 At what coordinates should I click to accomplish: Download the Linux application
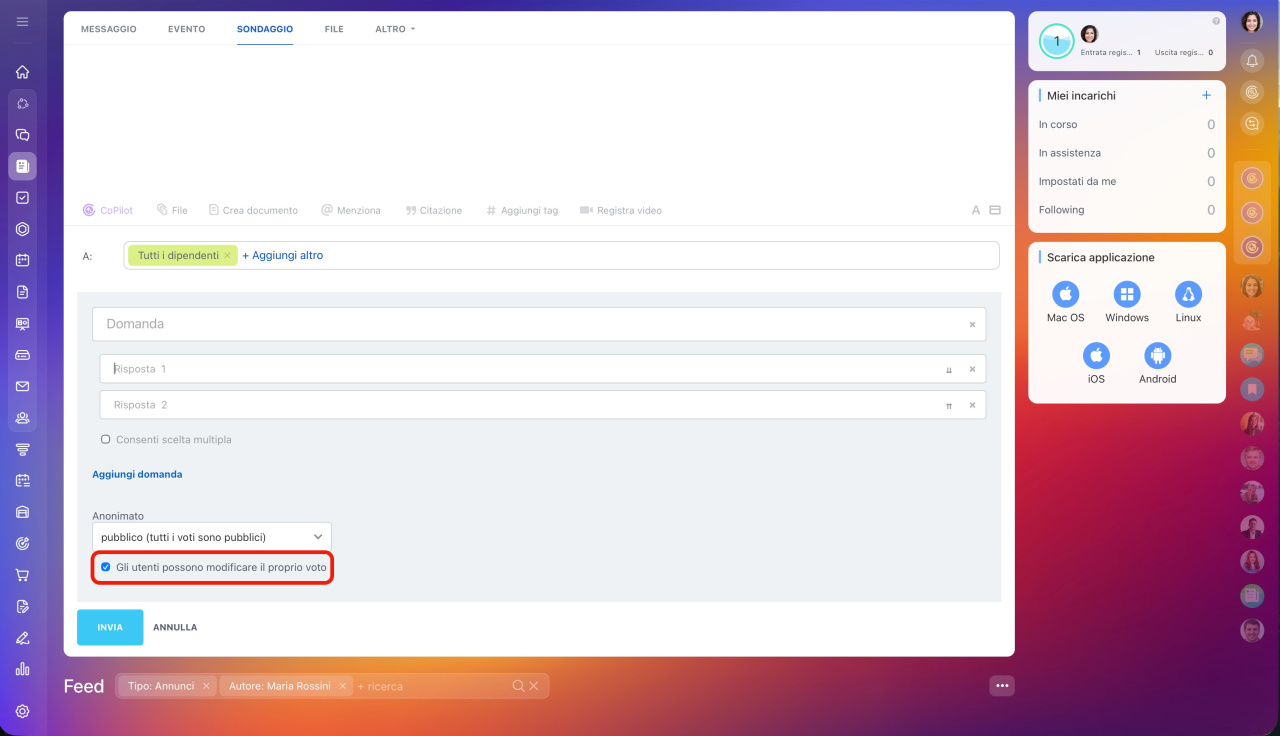pos(1188,294)
